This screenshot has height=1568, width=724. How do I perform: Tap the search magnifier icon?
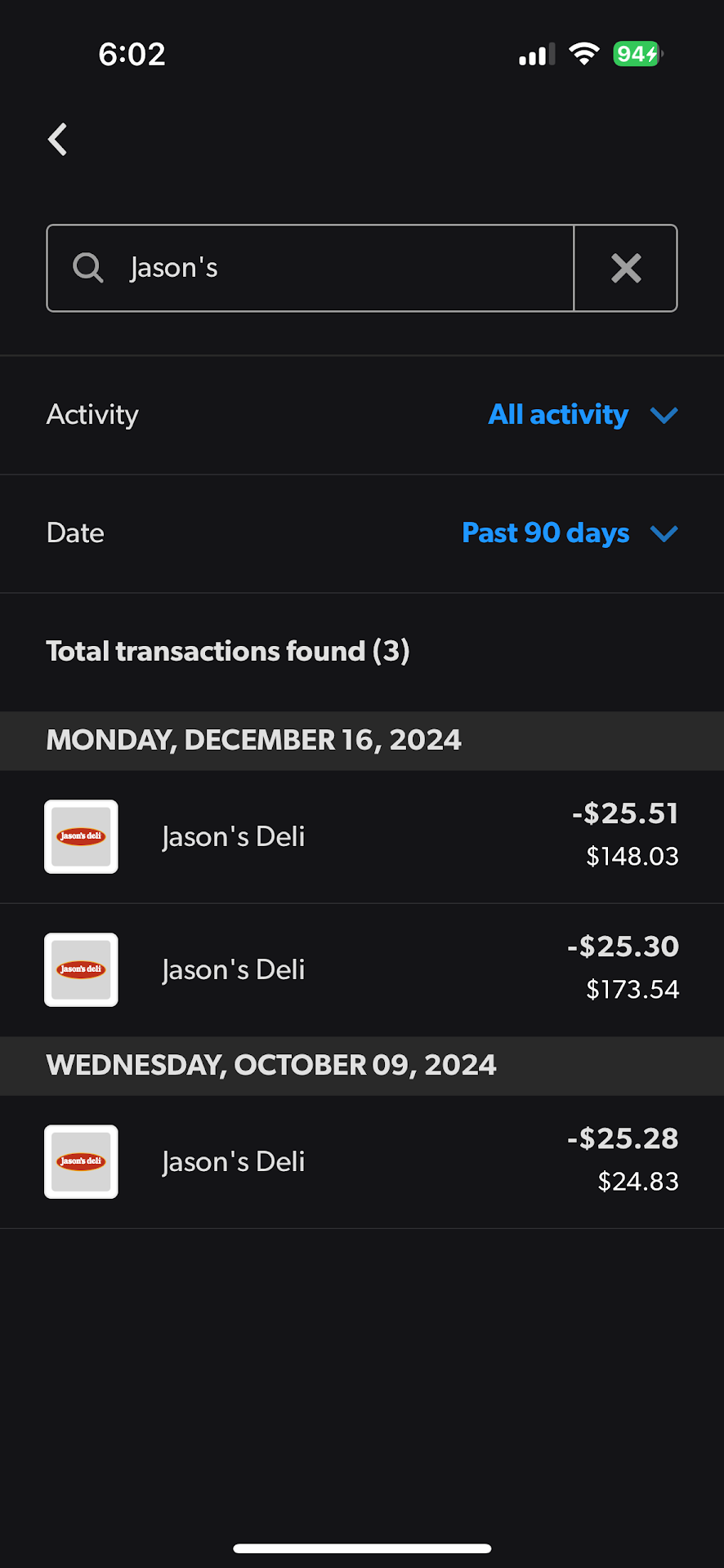(87, 267)
